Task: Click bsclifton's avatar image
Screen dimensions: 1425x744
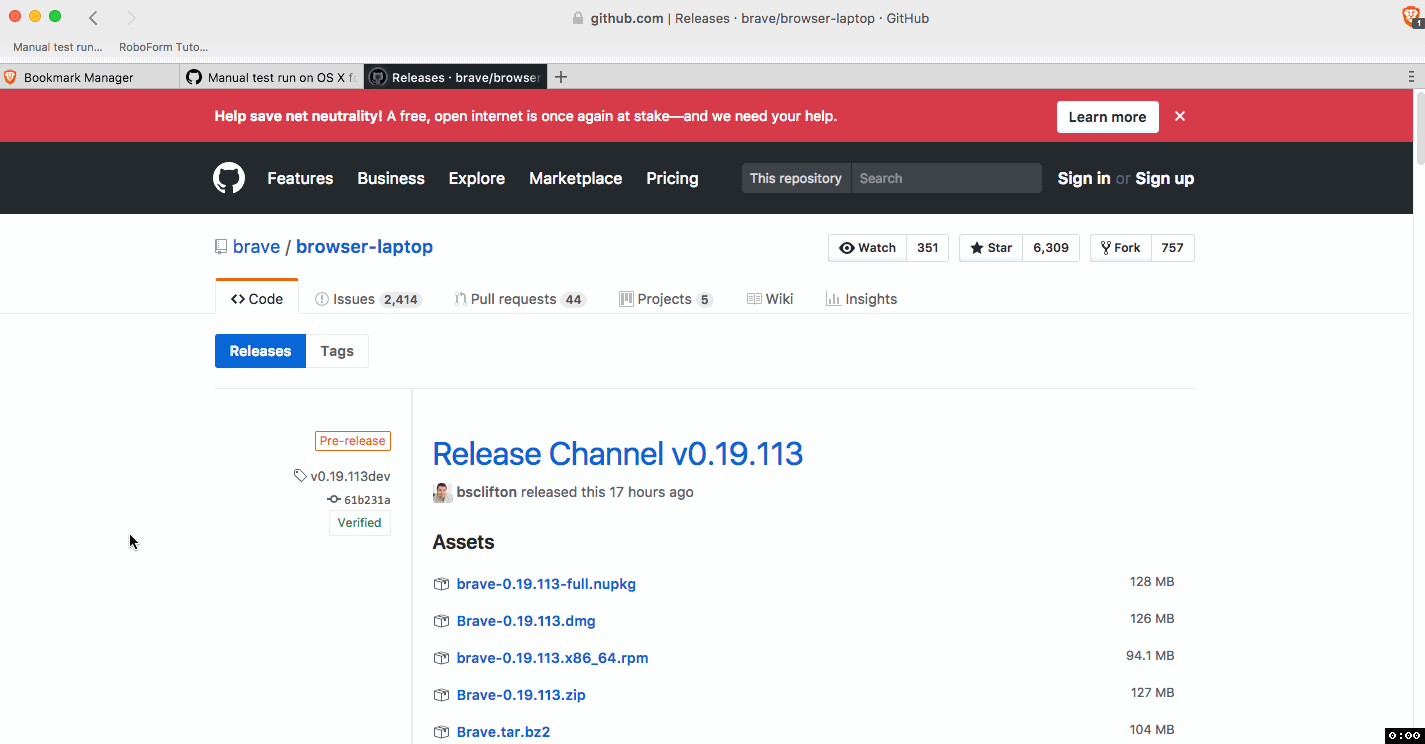Action: 442,492
